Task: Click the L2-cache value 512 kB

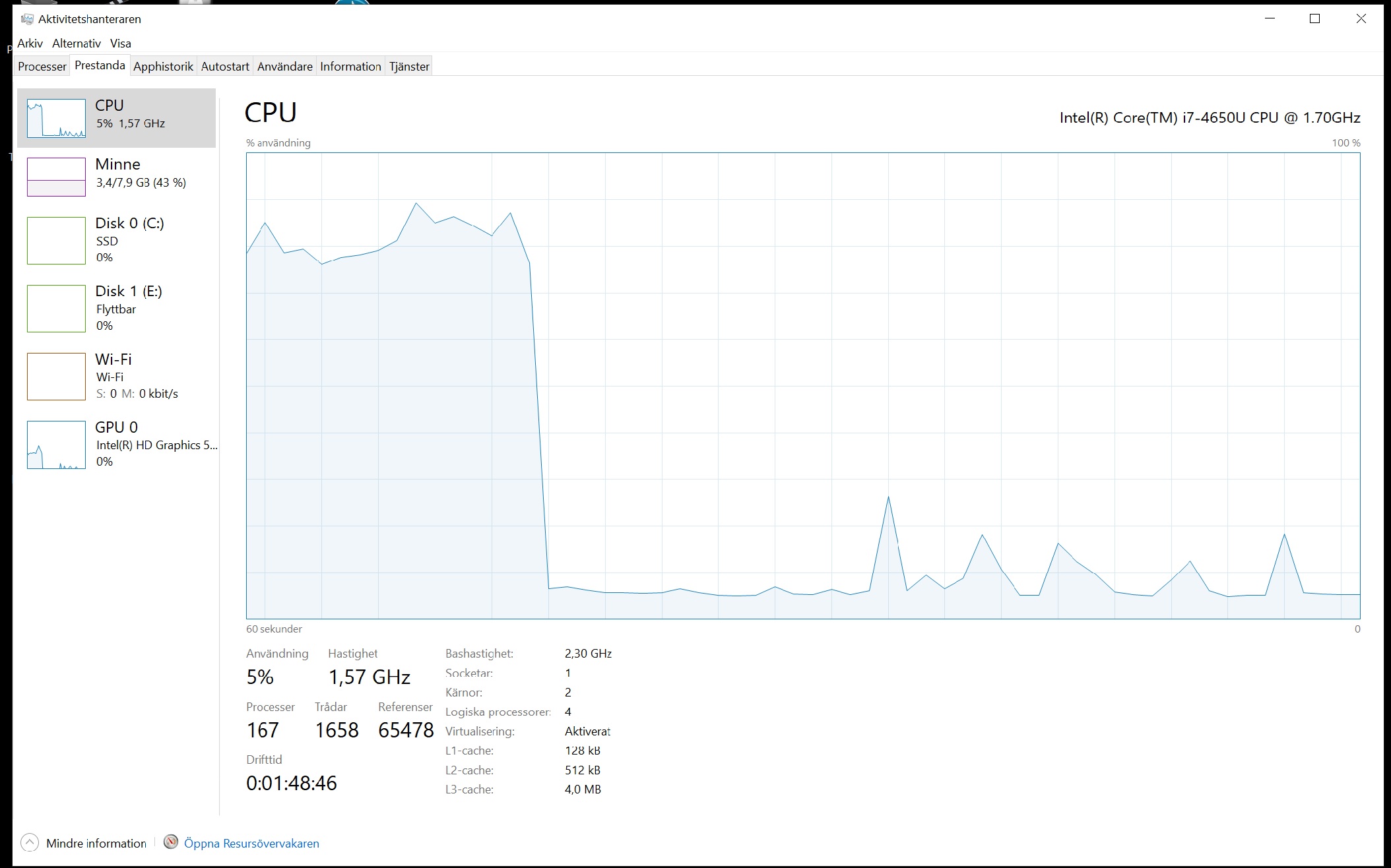Action: 583,770
